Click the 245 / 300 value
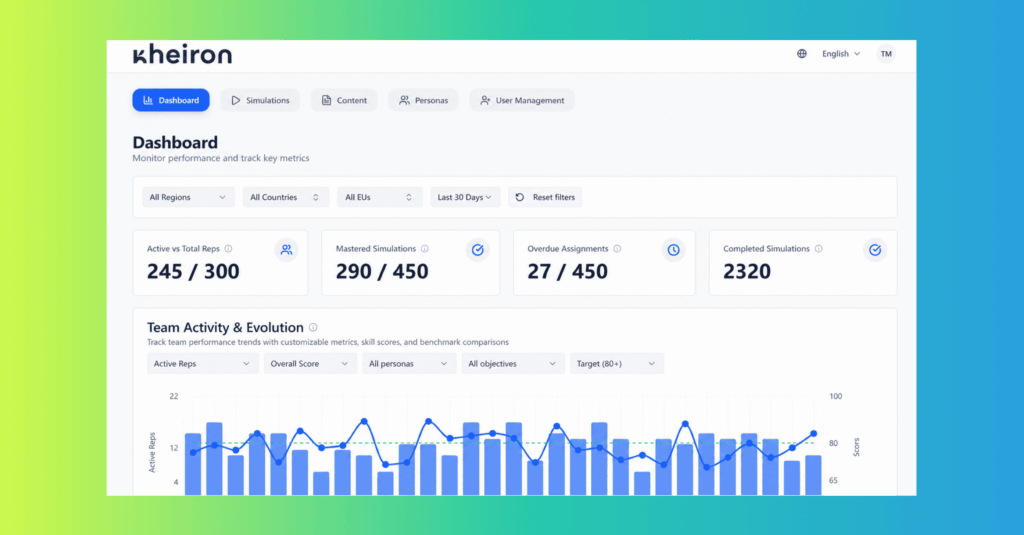Viewport: 1024px width, 535px height. point(193,272)
